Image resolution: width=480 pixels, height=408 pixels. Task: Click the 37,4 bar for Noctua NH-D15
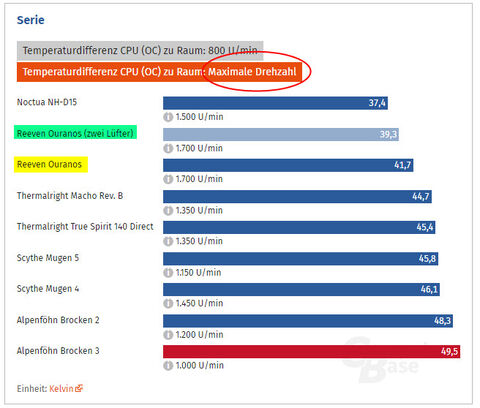(x=275, y=103)
